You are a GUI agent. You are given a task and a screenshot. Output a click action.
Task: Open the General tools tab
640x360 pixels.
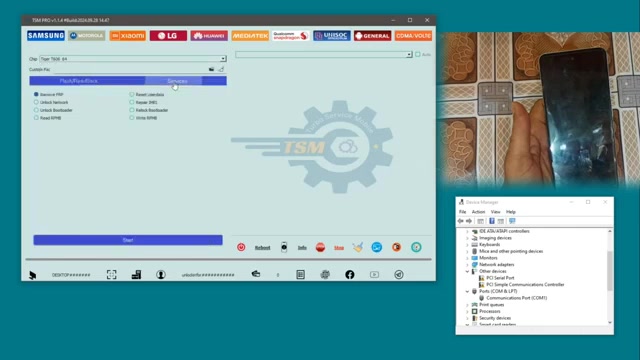click(x=372, y=36)
